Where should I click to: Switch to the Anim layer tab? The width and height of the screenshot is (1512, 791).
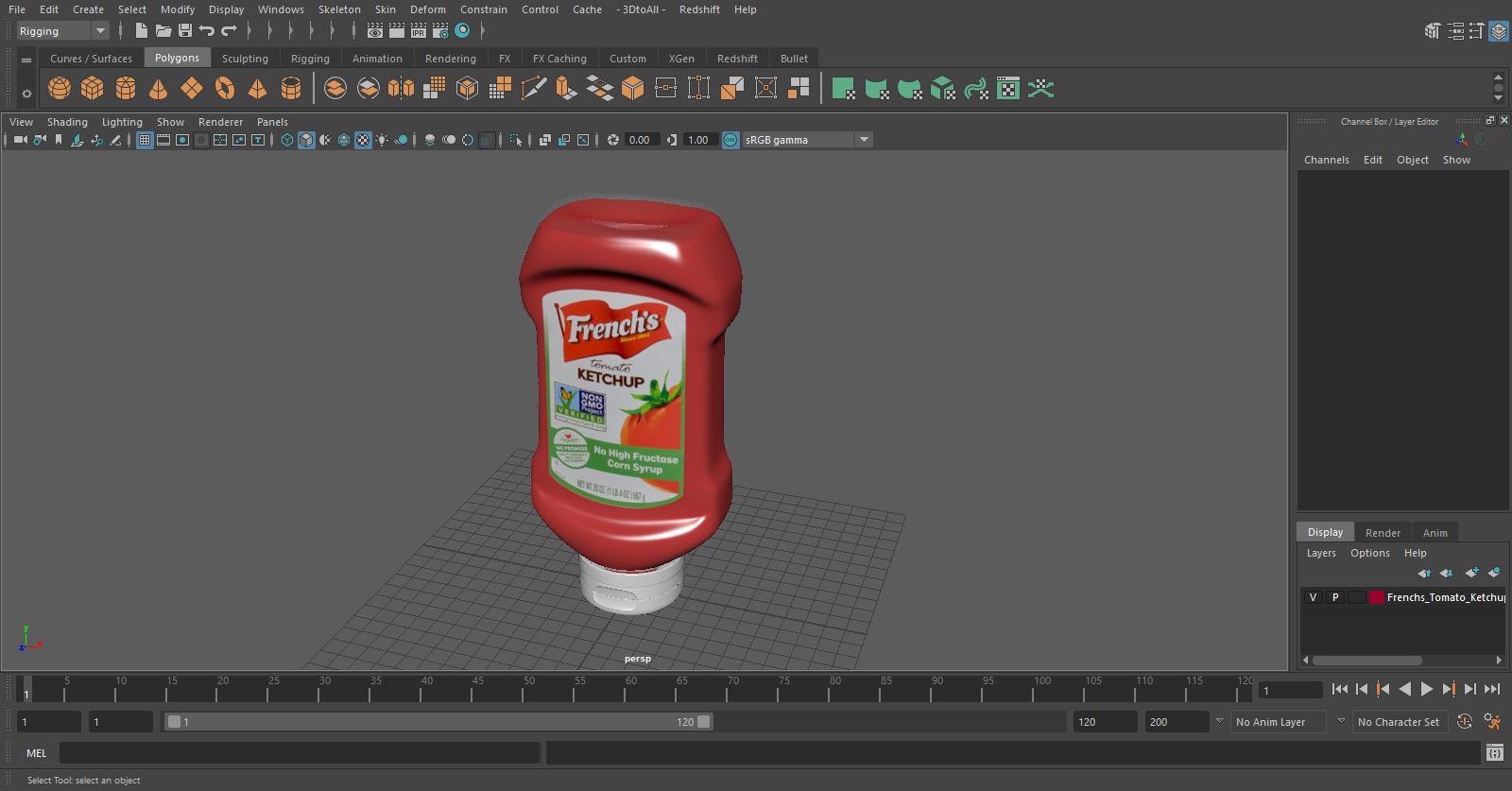1435,533
